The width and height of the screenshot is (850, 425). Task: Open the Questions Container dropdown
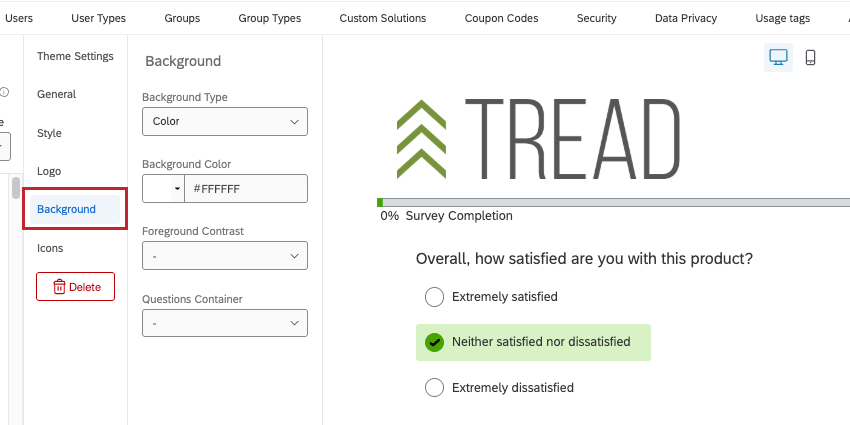click(x=224, y=323)
